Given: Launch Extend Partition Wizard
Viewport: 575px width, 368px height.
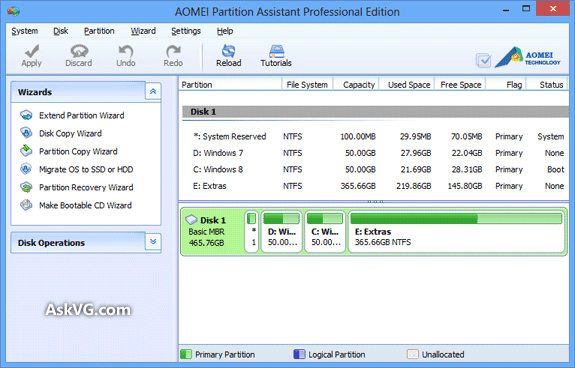Looking at the screenshot, I should (x=81, y=115).
